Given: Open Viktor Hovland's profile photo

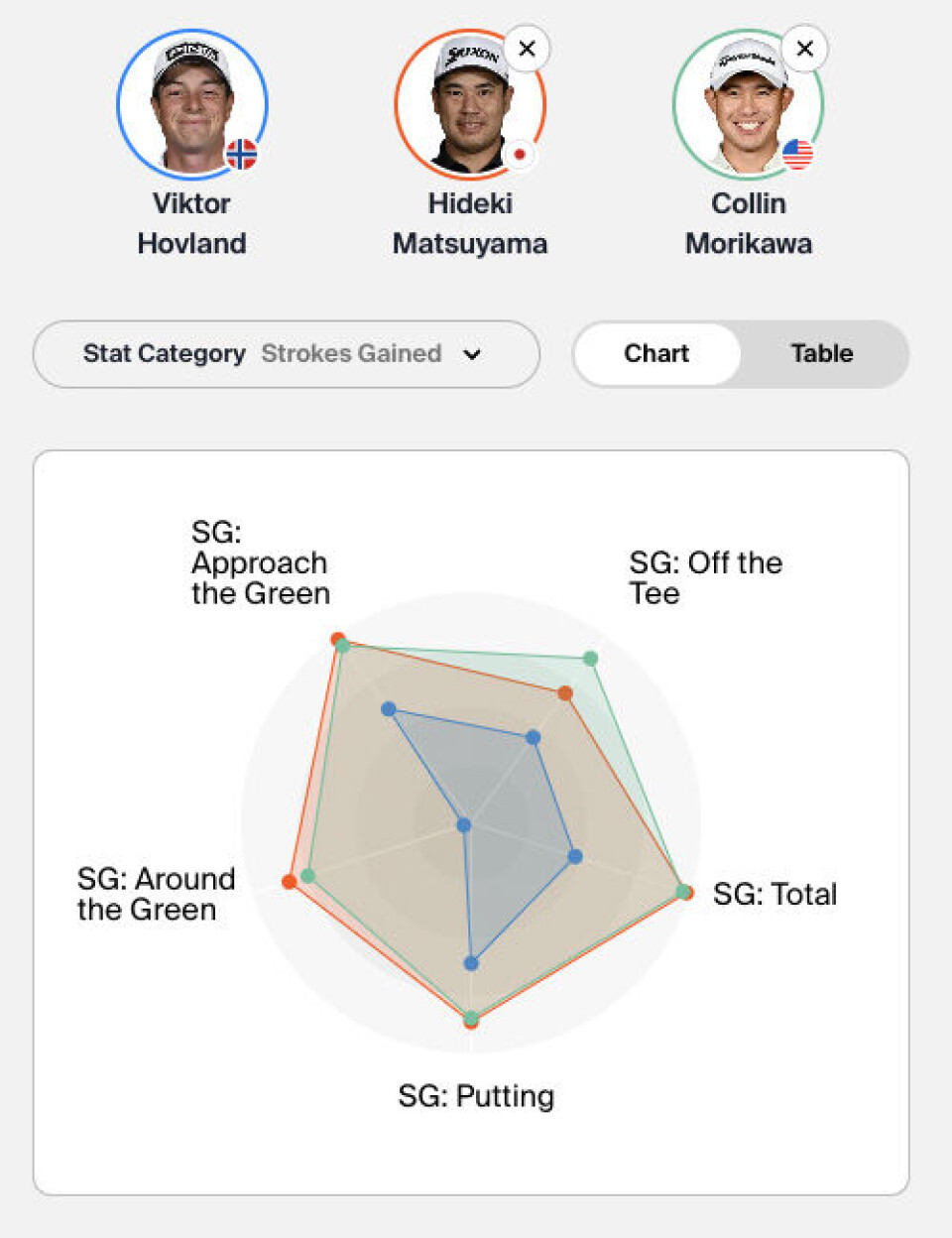Looking at the screenshot, I should (192, 104).
